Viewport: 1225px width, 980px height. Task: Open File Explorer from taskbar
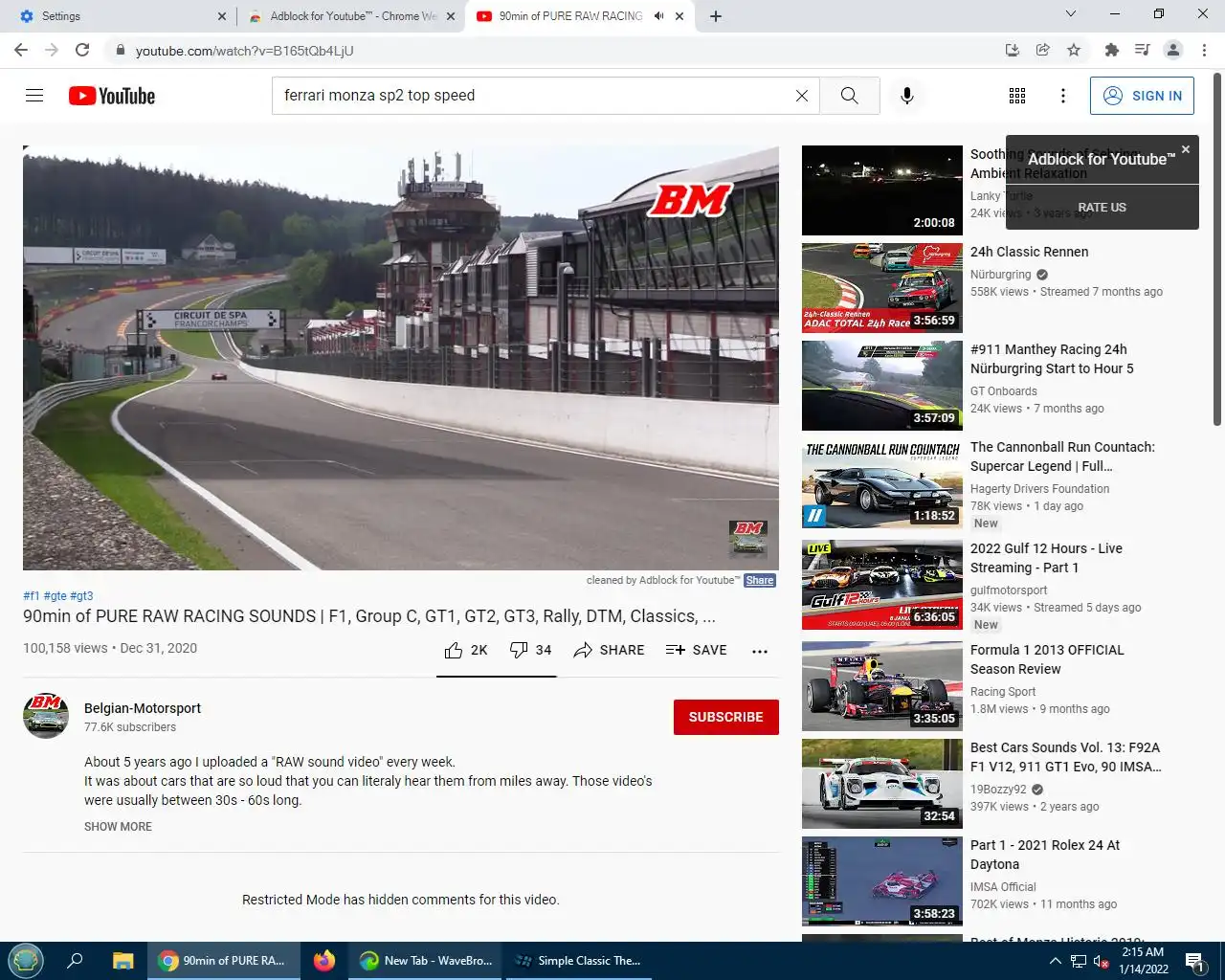122,961
